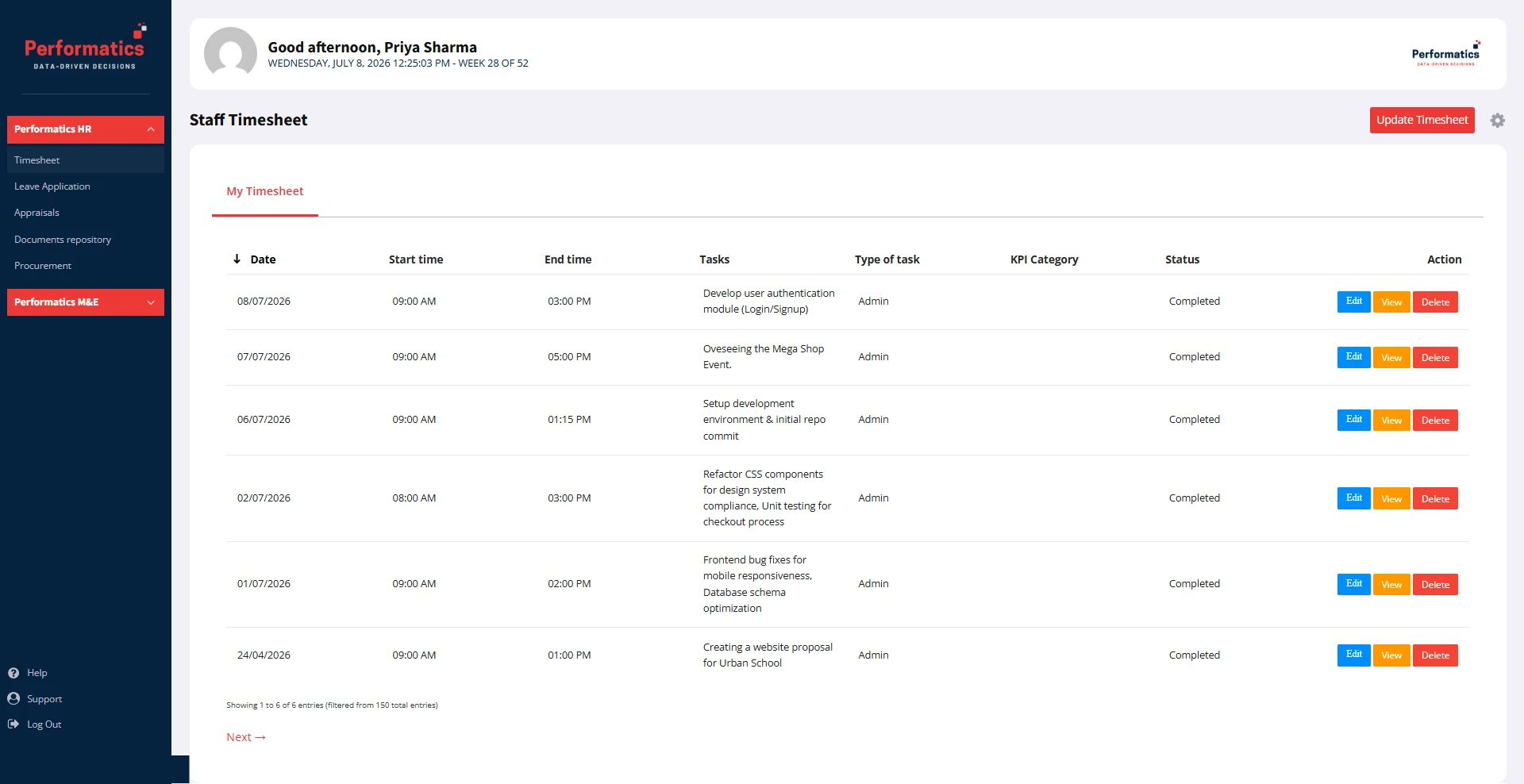This screenshot has height=784, width=1524.
Task: Delete the 08/07/2026 timesheet entry
Action: [x=1435, y=302]
